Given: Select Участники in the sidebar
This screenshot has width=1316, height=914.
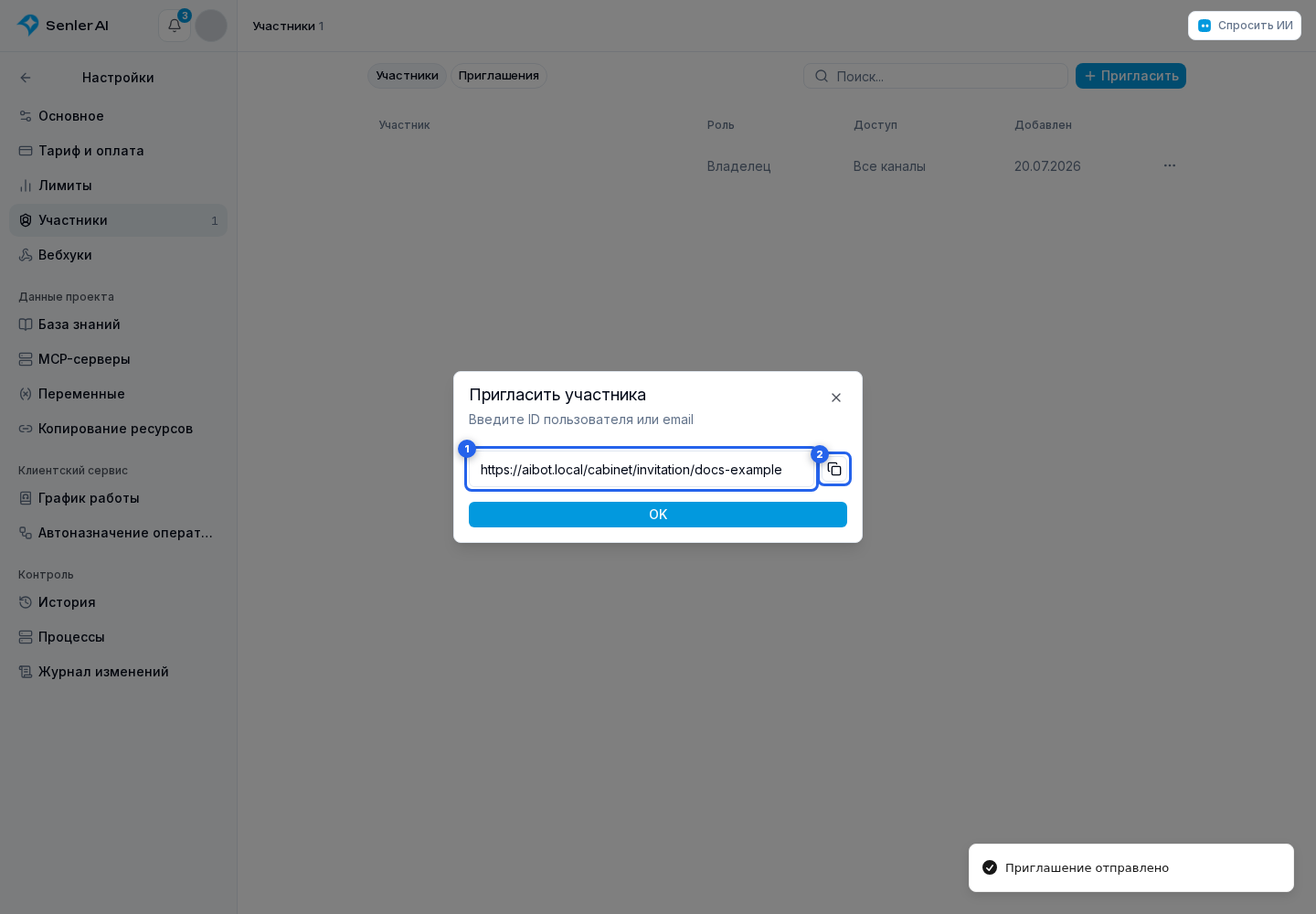Looking at the screenshot, I should [x=118, y=220].
